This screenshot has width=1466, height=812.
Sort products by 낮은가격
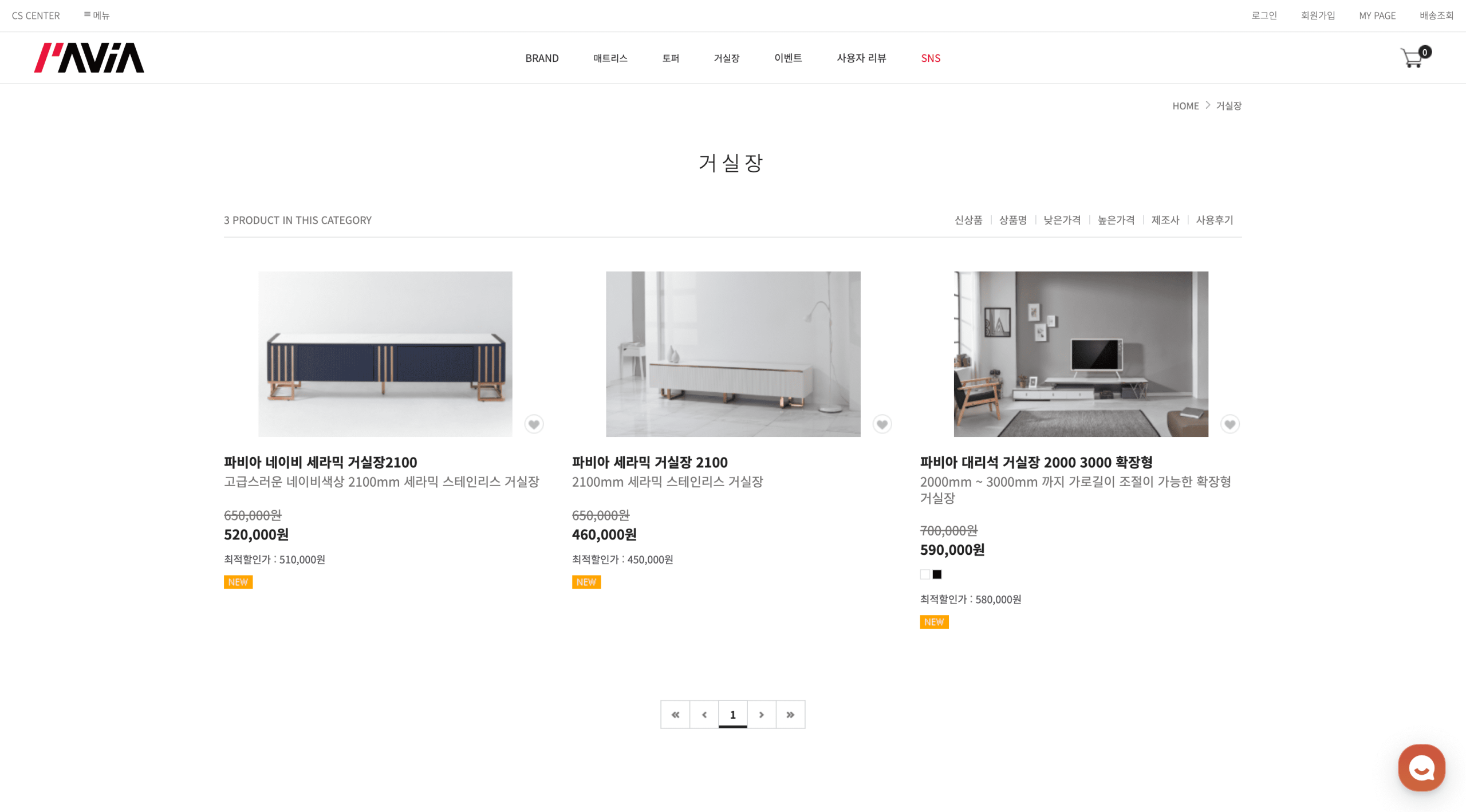tap(1062, 220)
